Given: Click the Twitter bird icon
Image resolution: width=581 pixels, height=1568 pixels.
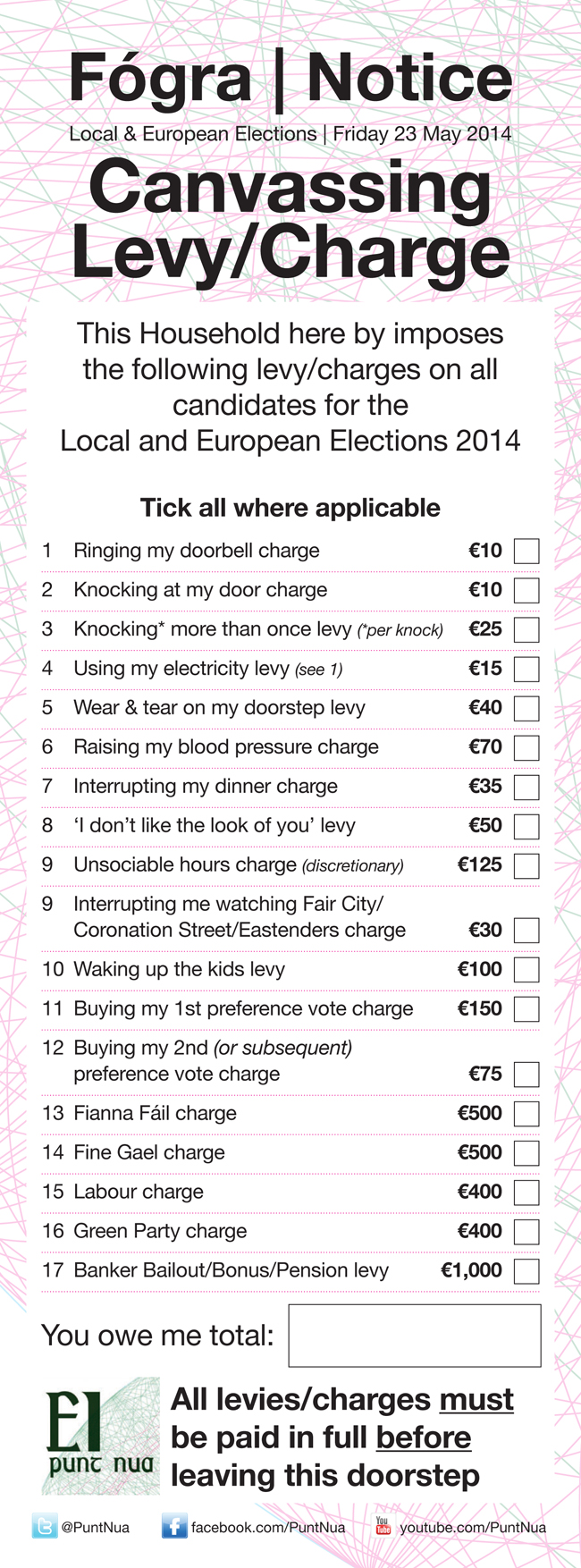Looking at the screenshot, I should point(45,1527).
